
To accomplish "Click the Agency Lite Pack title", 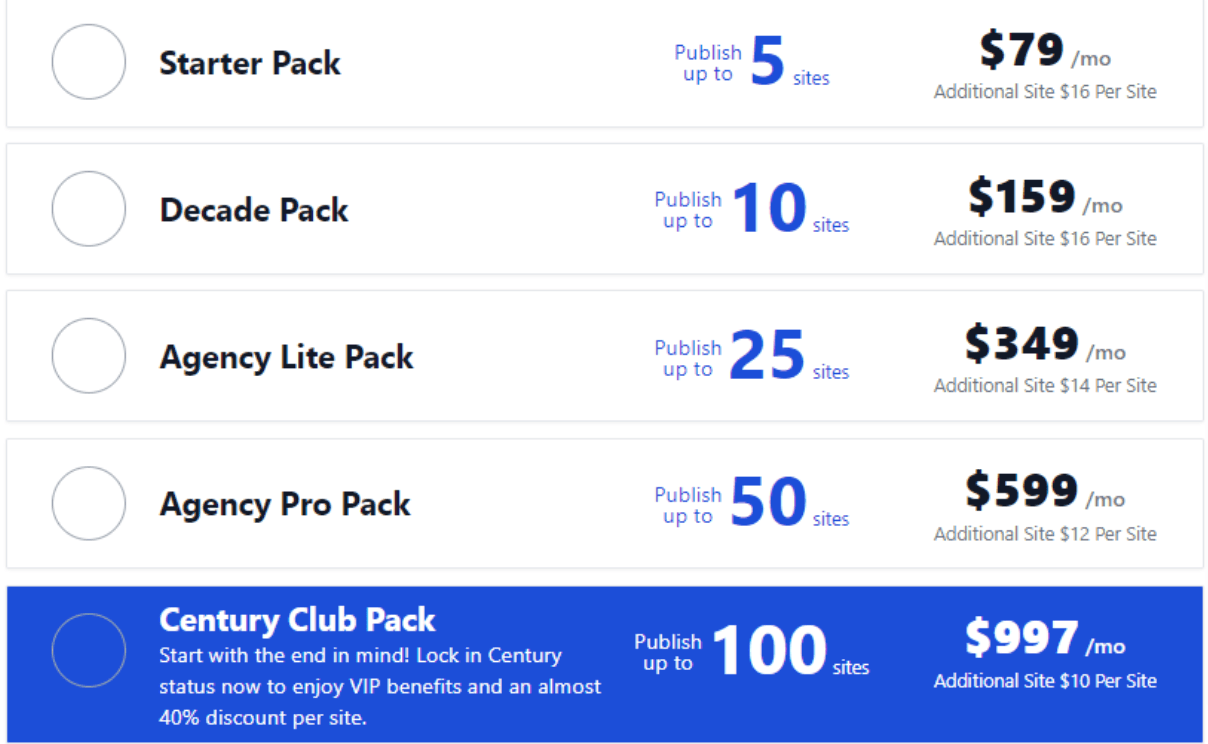I will click(286, 357).
